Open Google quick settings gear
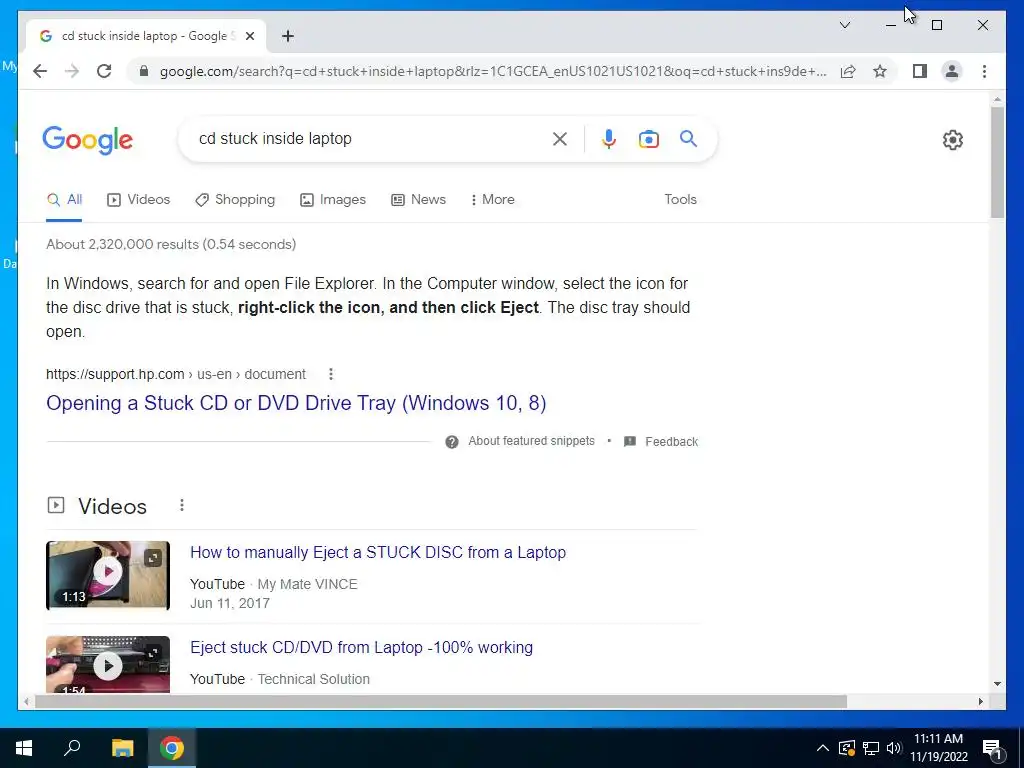Image resolution: width=1024 pixels, height=768 pixels. coord(953,140)
